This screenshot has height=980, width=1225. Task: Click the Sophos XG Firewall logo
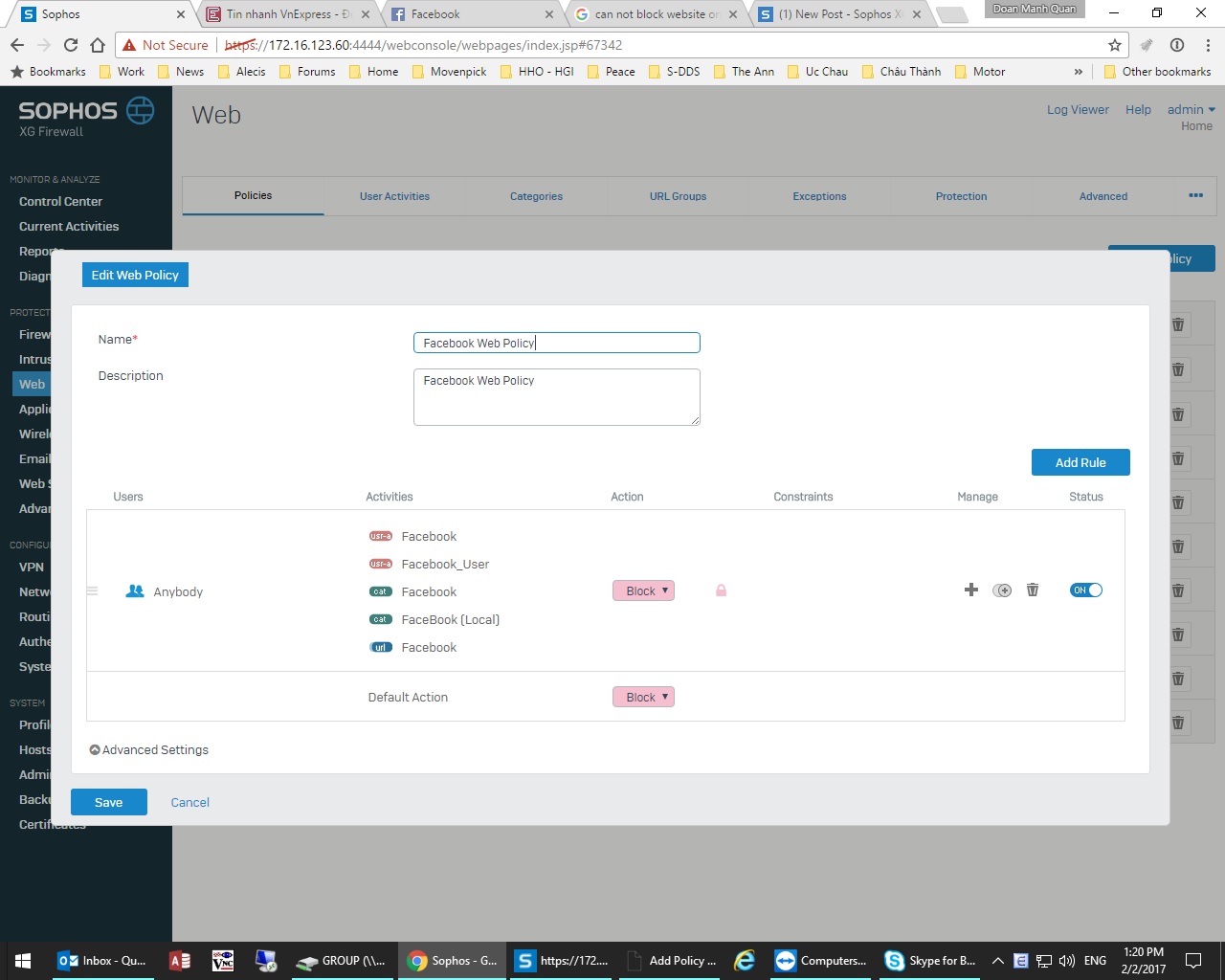86,117
